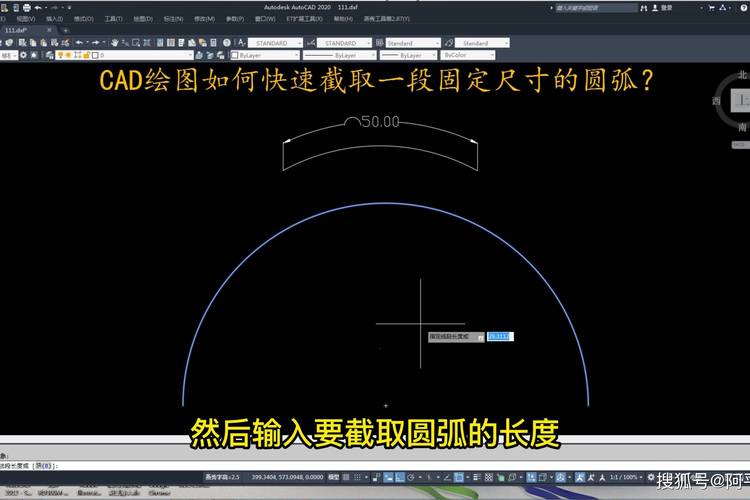Open the 格式(O) menu

(84, 19)
